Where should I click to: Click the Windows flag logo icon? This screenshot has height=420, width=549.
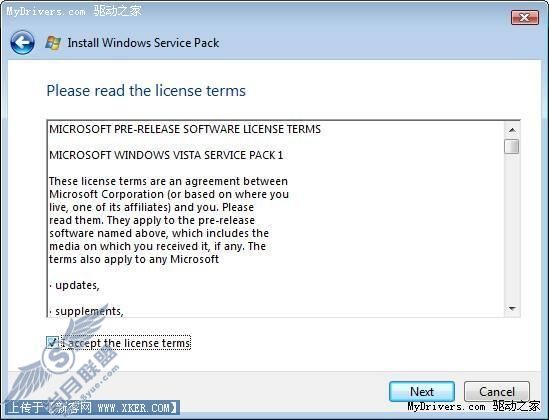(x=53, y=43)
